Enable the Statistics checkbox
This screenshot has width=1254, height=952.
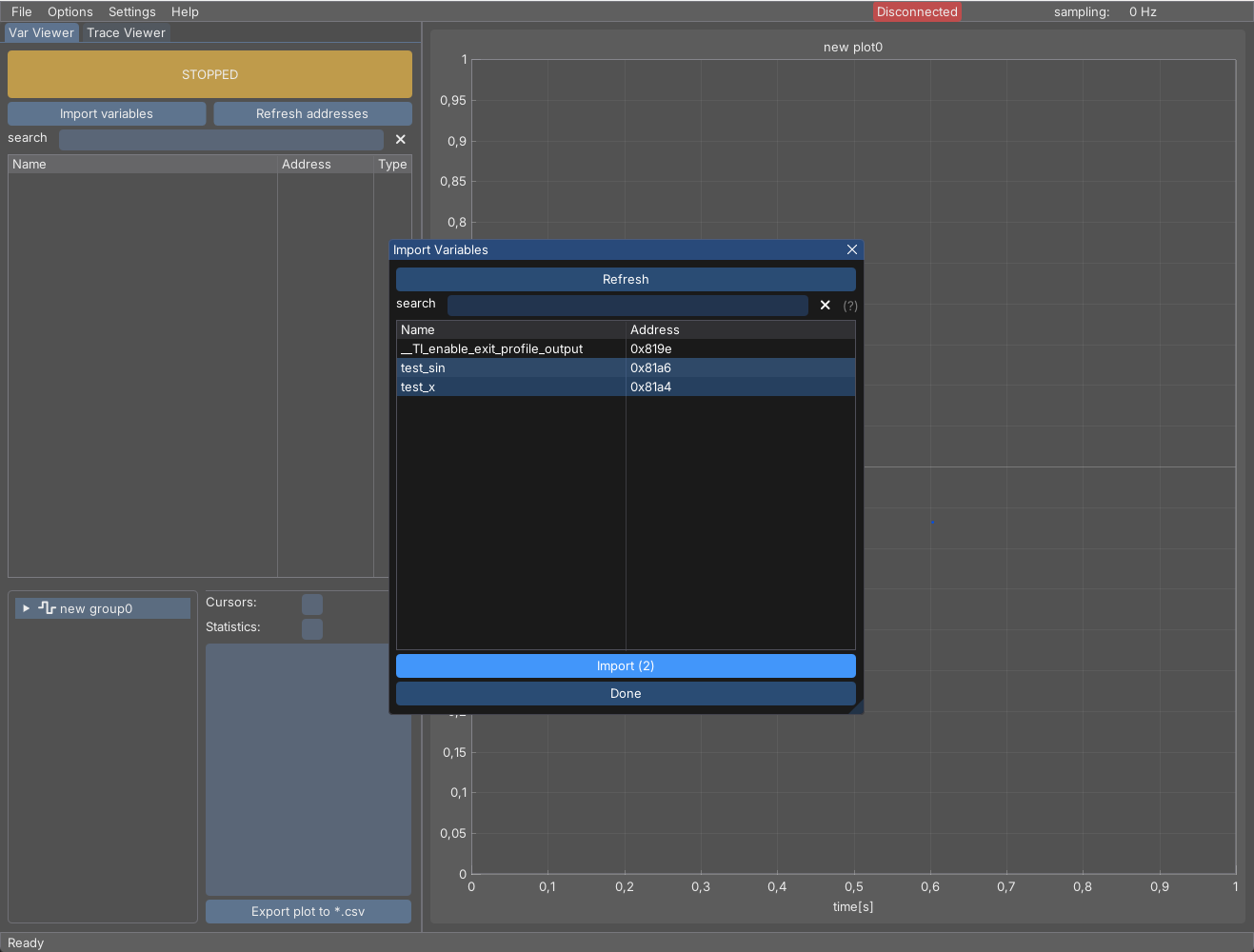[312, 628]
